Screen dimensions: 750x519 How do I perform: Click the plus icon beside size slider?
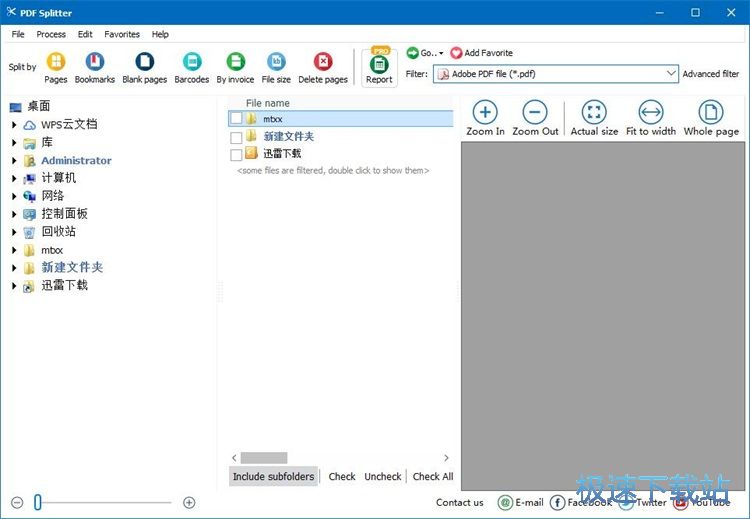pyautogui.click(x=189, y=502)
